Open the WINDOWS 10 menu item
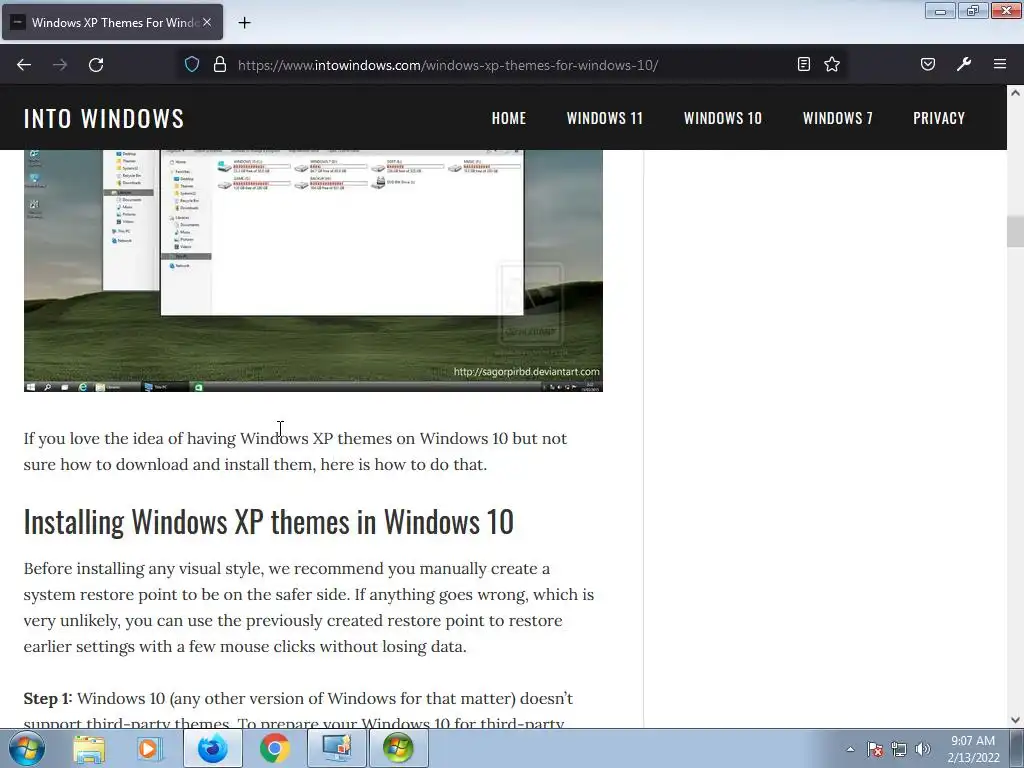 point(723,118)
